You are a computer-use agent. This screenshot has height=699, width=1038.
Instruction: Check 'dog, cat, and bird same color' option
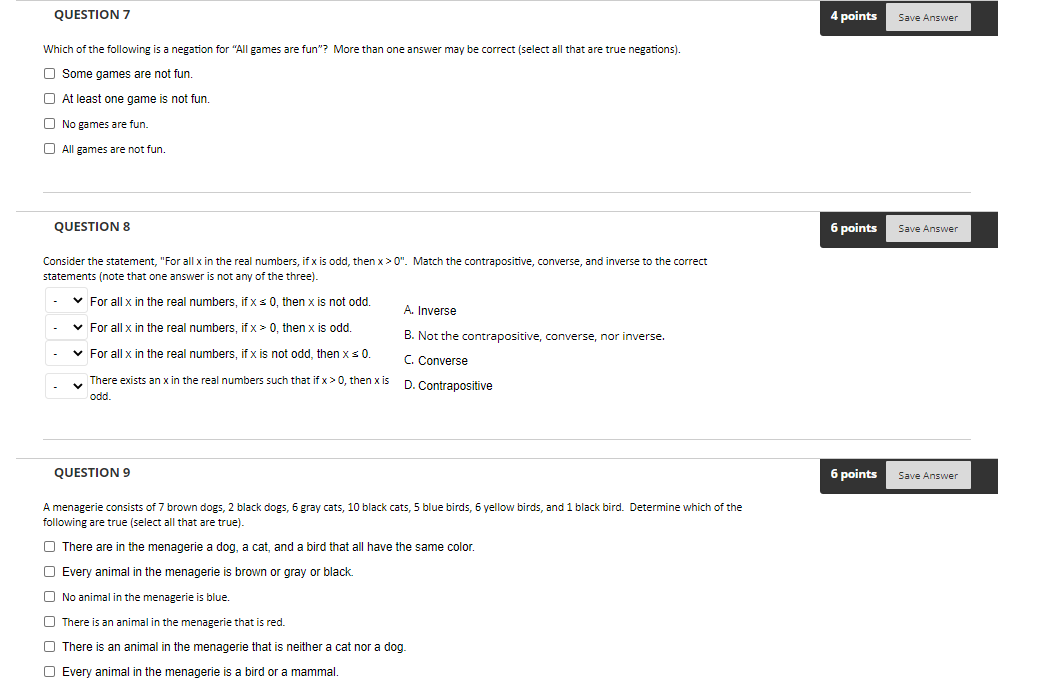pyautogui.click(x=50, y=547)
